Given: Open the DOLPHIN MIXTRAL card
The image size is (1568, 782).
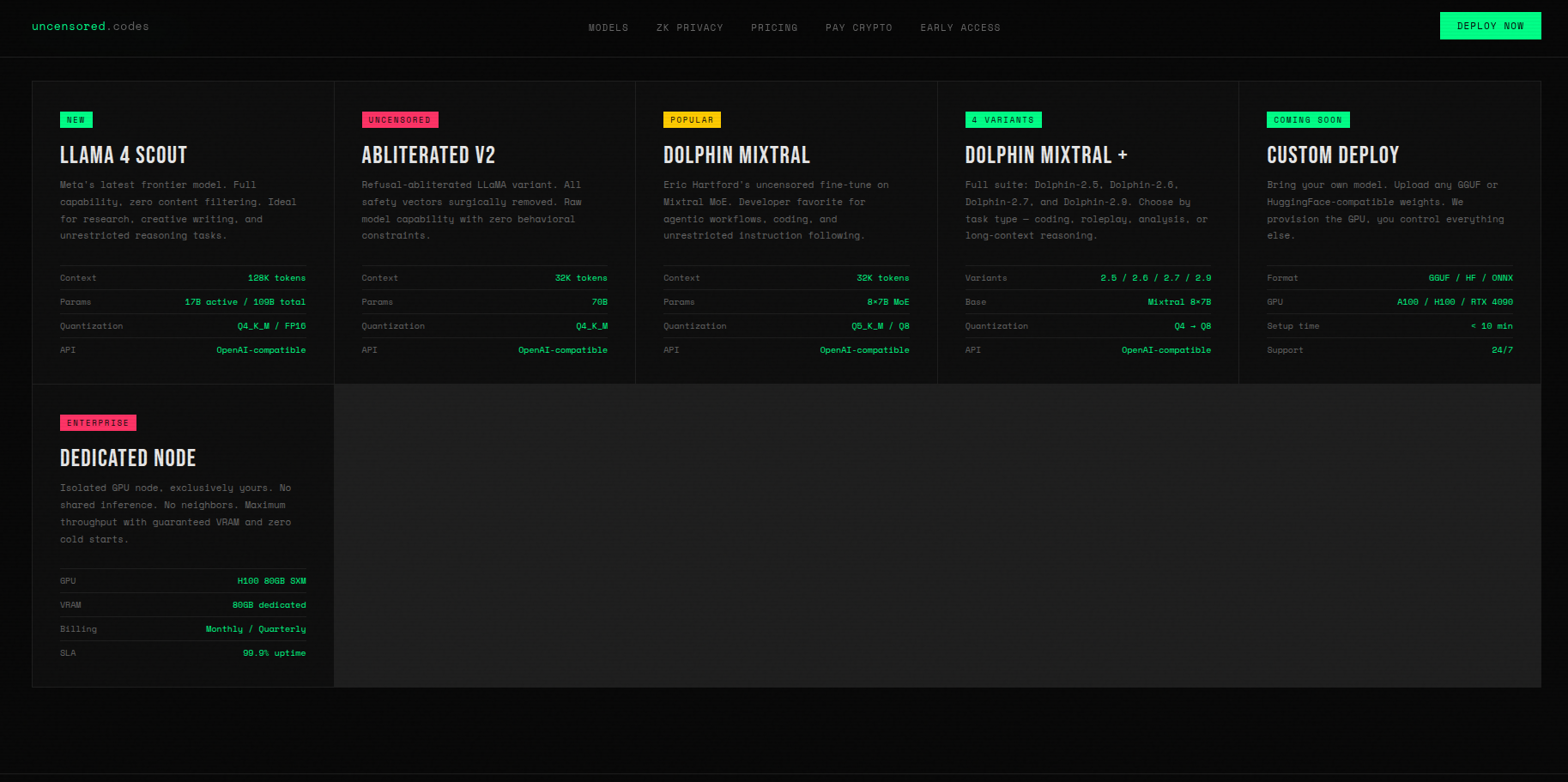Looking at the screenshot, I should 736,155.
